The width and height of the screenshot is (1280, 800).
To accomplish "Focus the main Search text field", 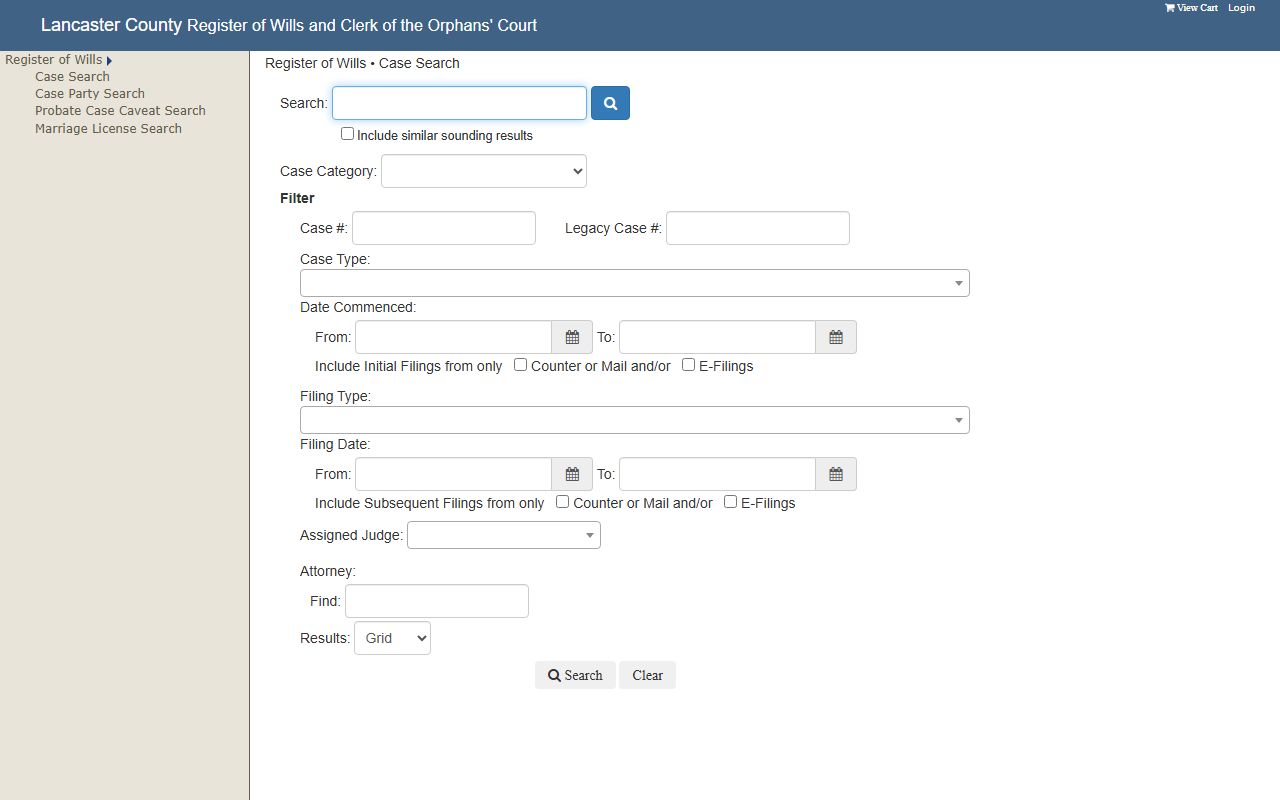I will 459,103.
